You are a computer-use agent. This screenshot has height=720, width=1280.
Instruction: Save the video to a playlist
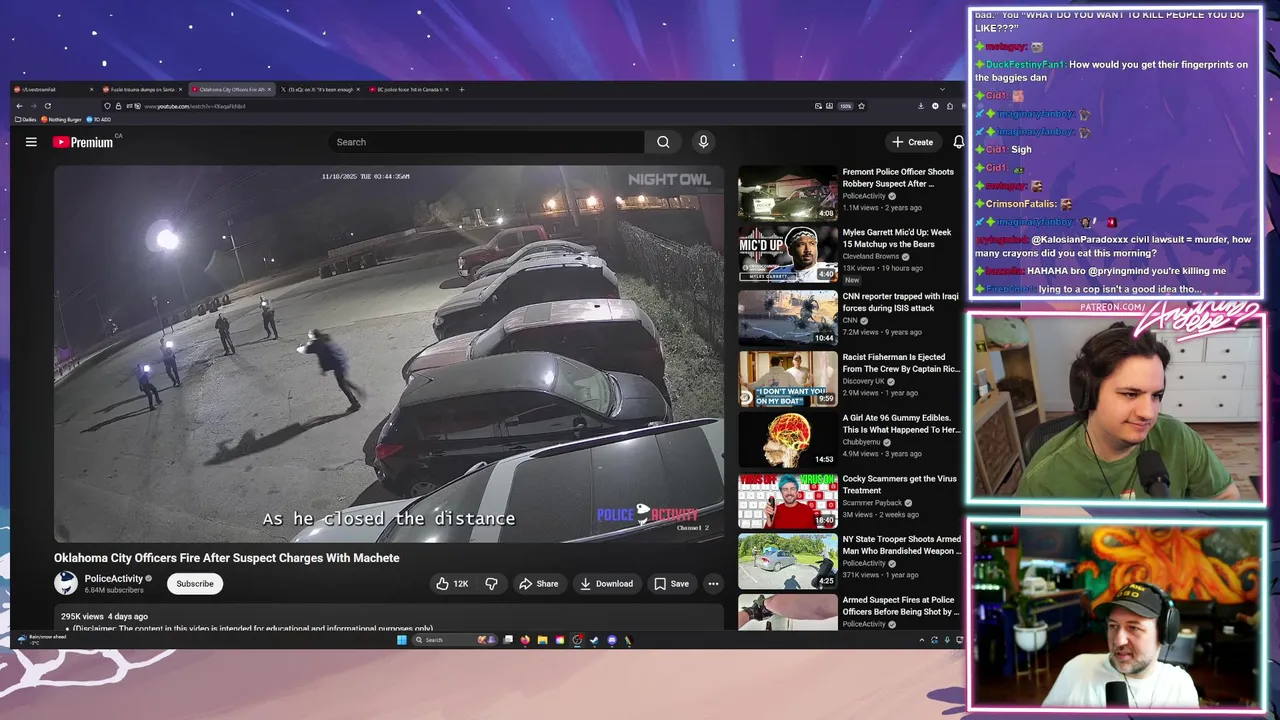pos(671,584)
